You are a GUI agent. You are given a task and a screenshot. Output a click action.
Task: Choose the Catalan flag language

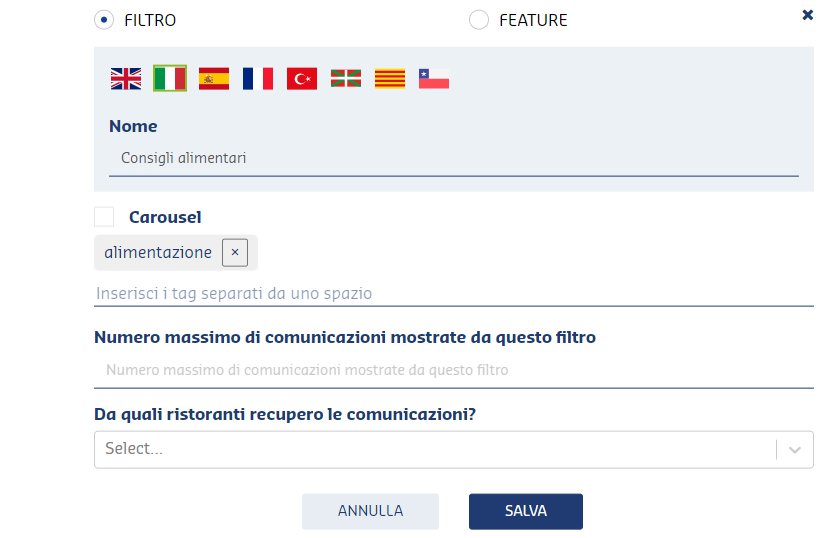pos(390,79)
